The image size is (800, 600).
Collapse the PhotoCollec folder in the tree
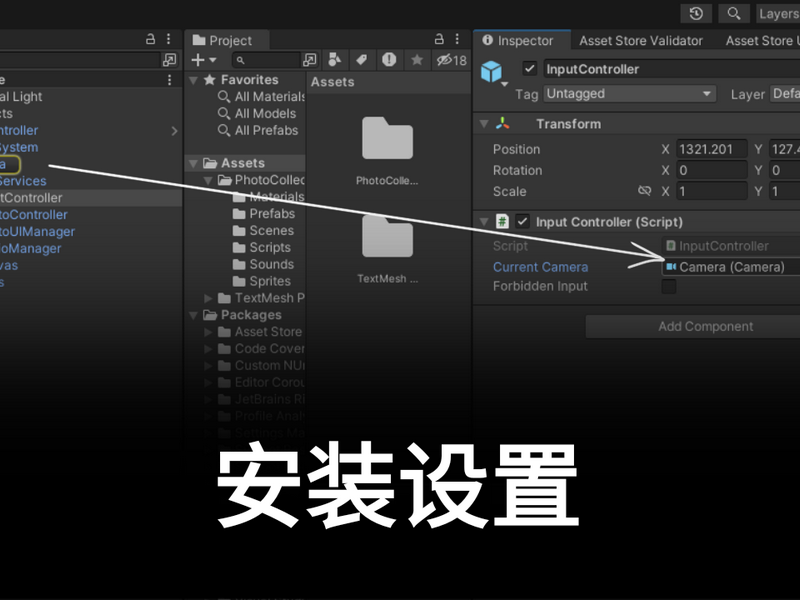(208, 180)
